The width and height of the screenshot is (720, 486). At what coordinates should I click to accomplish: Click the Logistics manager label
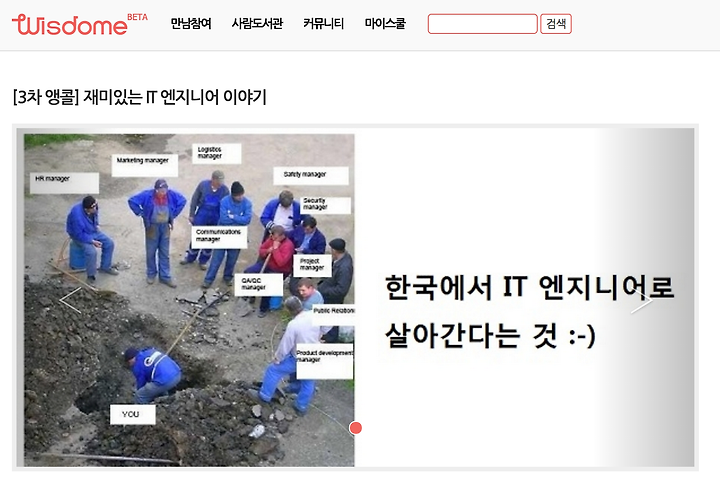[216, 153]
